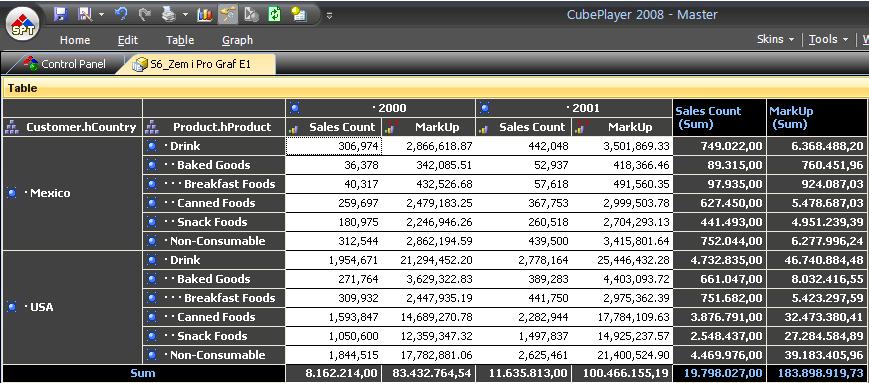Click the Print icon in toolbar
This screenshot has height=383, width=869.
(x=168, y=14)
